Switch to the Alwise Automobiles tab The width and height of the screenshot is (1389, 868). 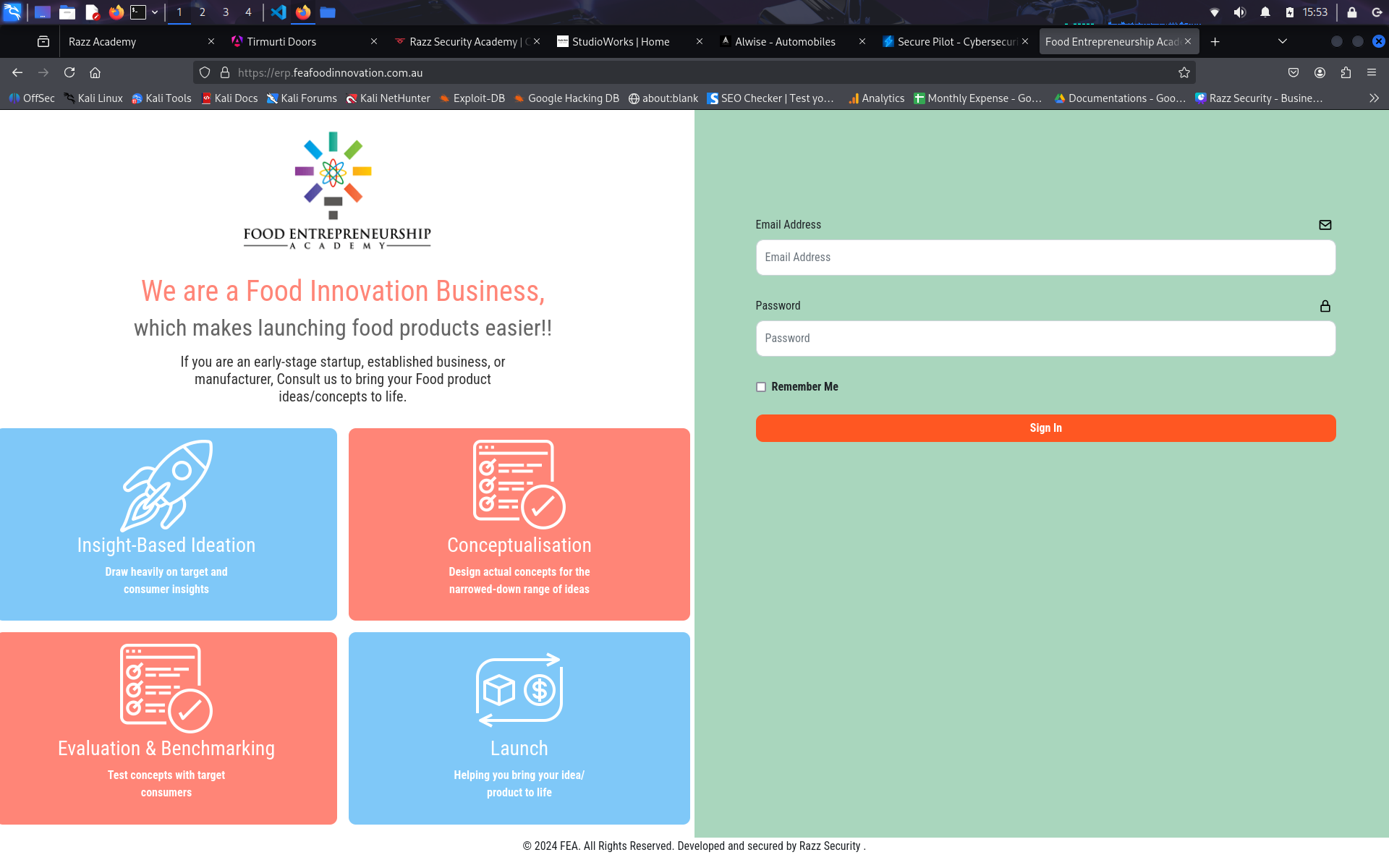785,42
